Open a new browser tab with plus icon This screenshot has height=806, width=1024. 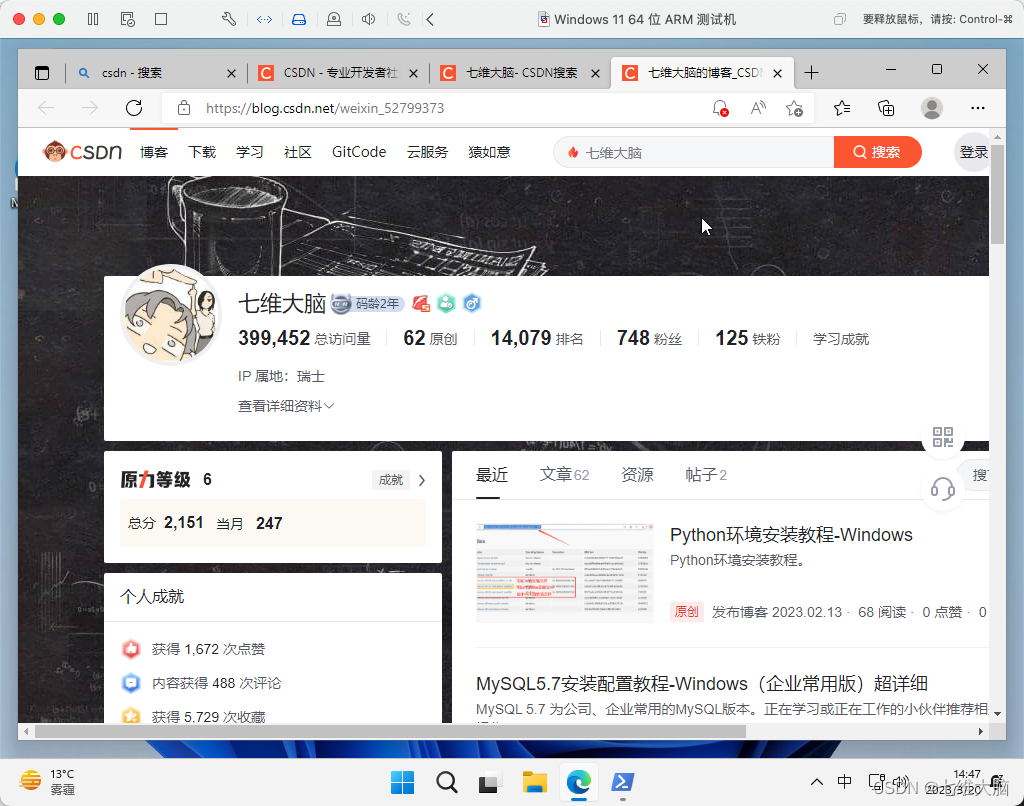pos(811,73)
